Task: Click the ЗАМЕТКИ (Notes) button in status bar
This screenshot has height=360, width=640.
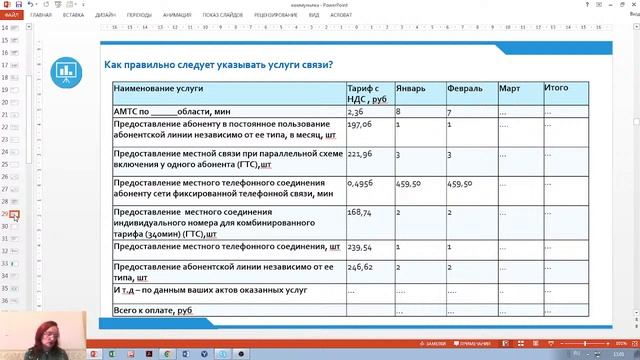Action: (433, 344)
